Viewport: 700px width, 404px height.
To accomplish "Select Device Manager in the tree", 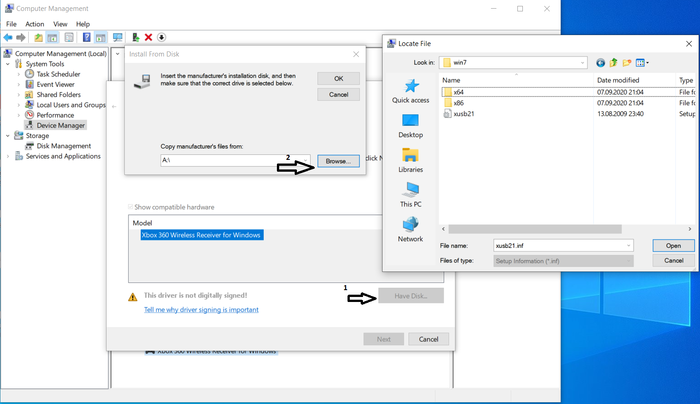I will pyautogui.click(x=60, y=125).
